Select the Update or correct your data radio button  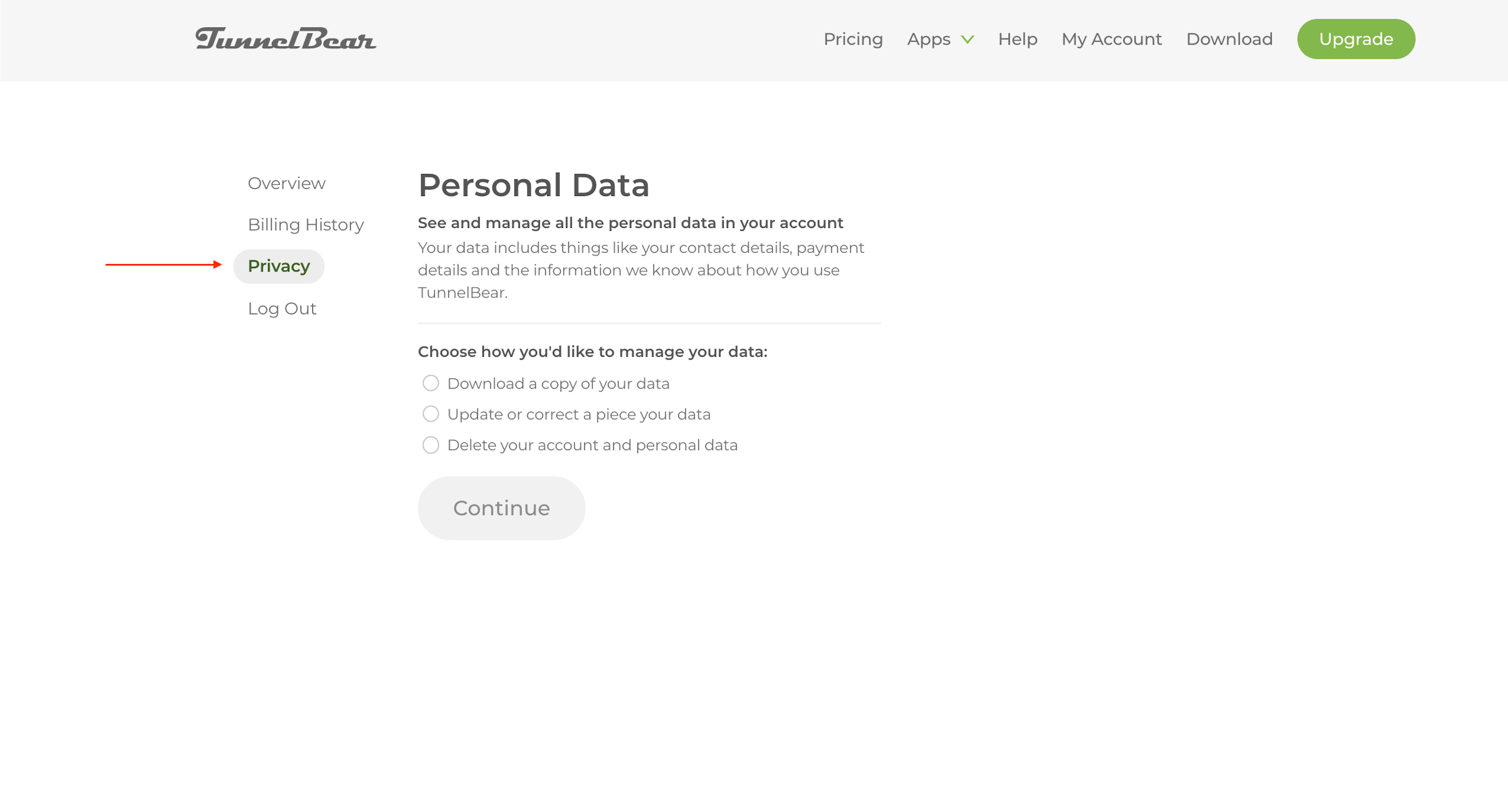point(431,415)
